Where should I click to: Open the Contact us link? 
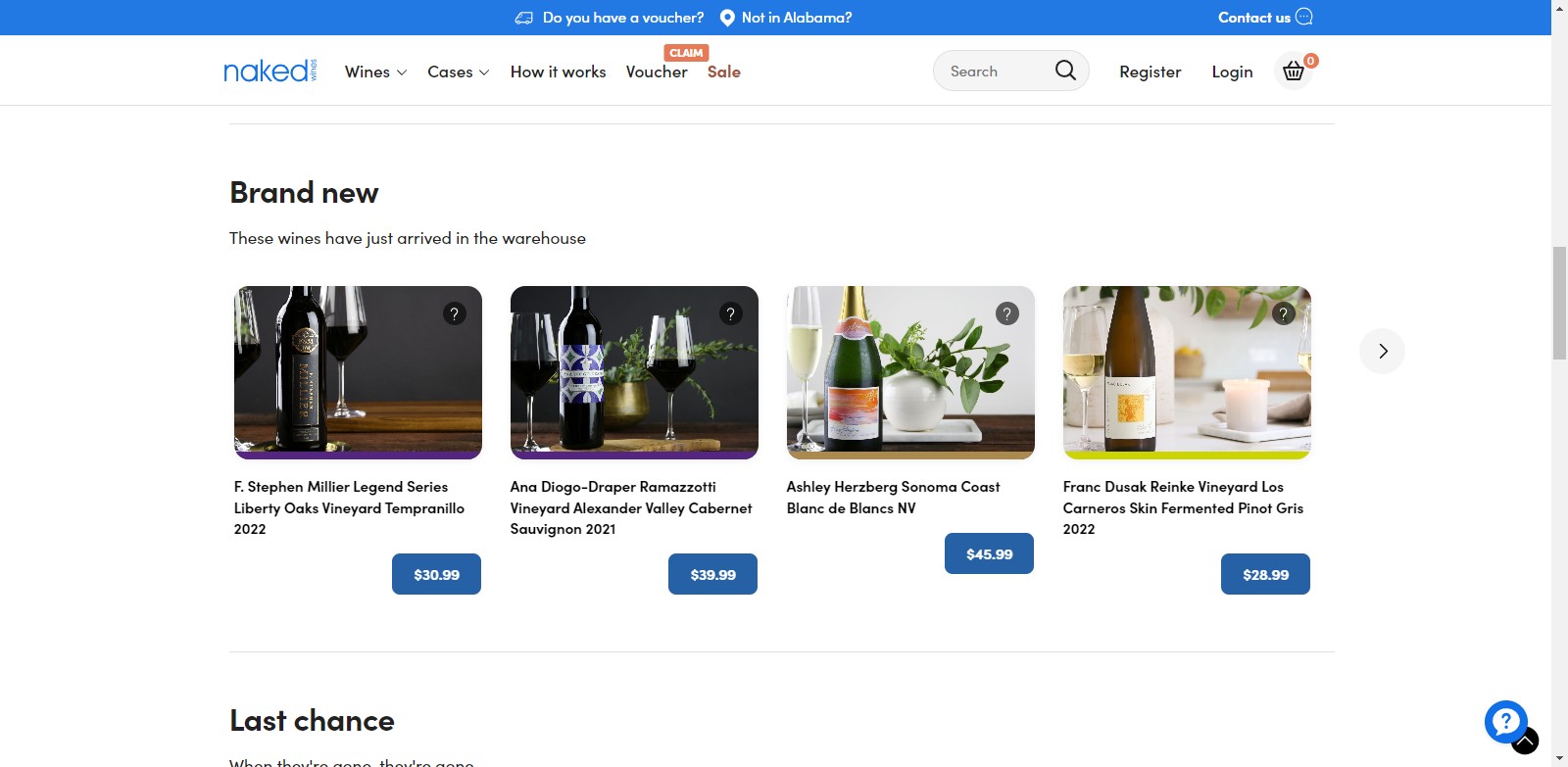[1253, 18]
